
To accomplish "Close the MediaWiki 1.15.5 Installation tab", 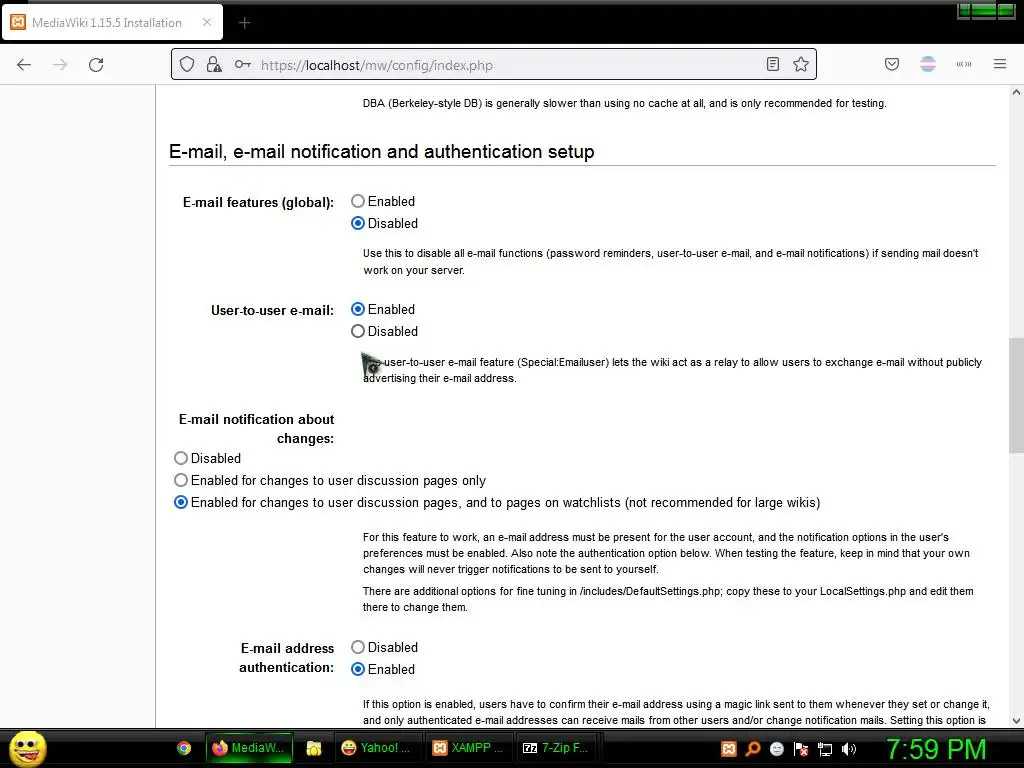I will 207,22.
